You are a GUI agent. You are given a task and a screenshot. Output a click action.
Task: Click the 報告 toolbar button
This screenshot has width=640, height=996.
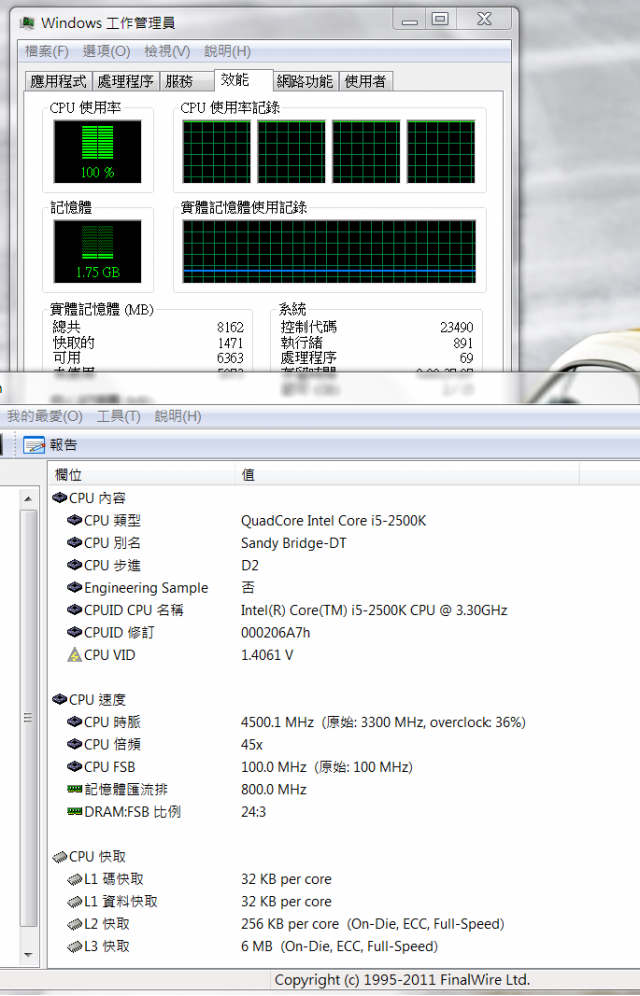[50, 445]
